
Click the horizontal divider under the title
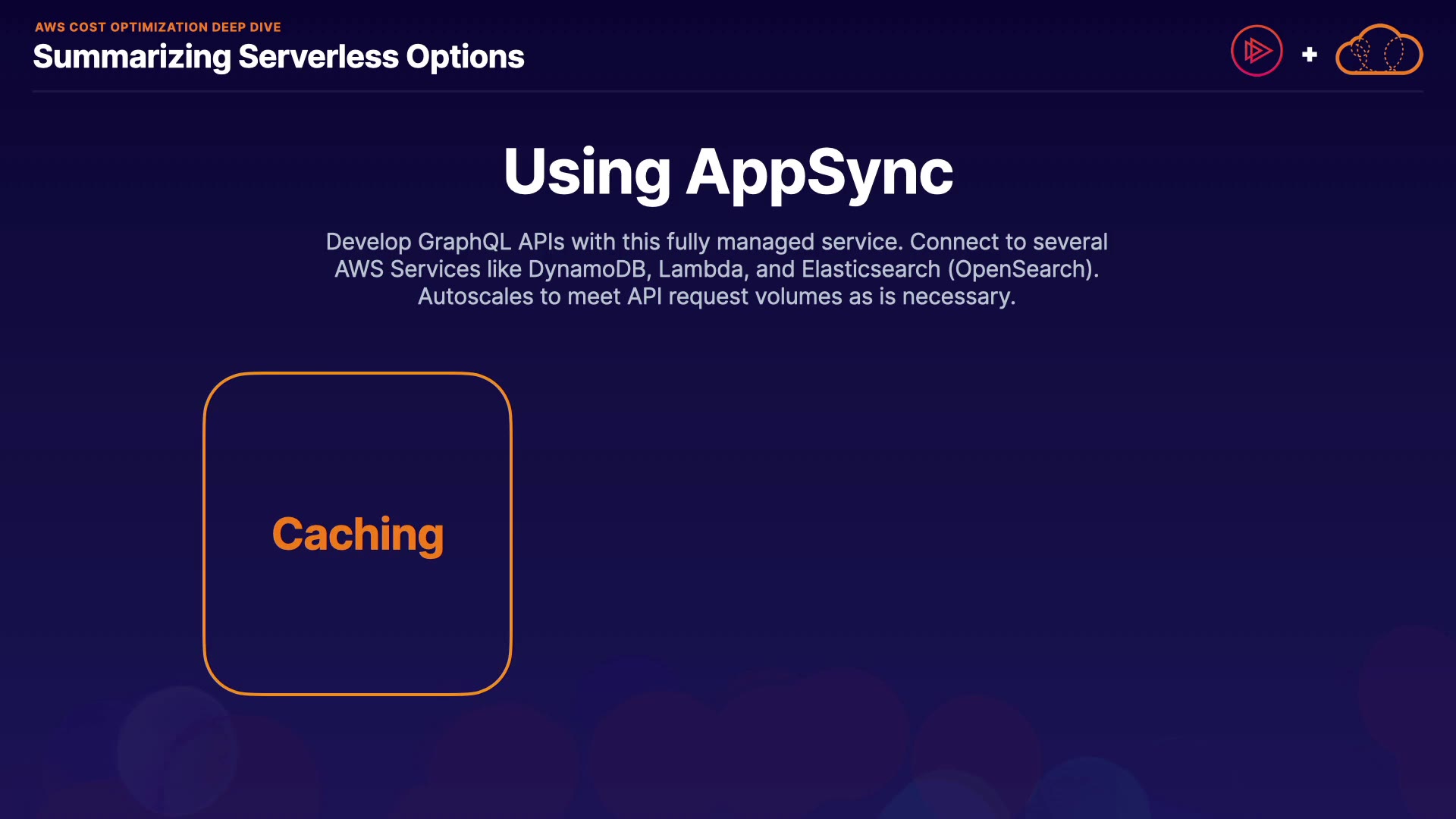click(728, 91)
